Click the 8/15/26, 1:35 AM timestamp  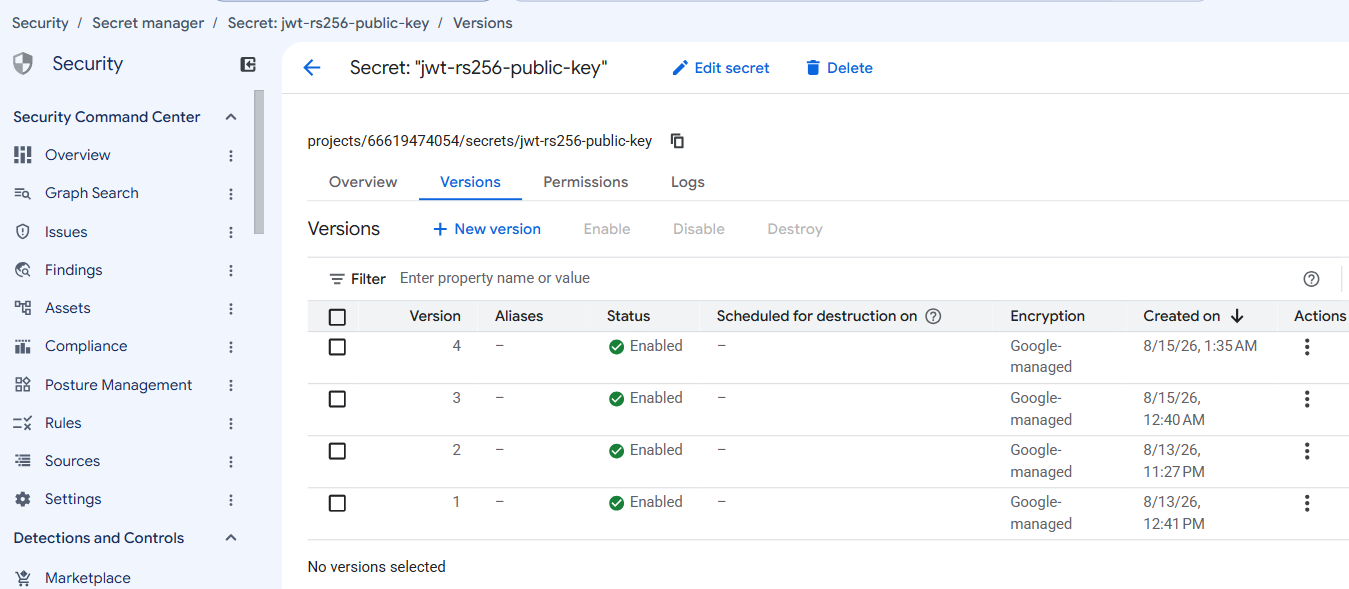(1200, 346)
